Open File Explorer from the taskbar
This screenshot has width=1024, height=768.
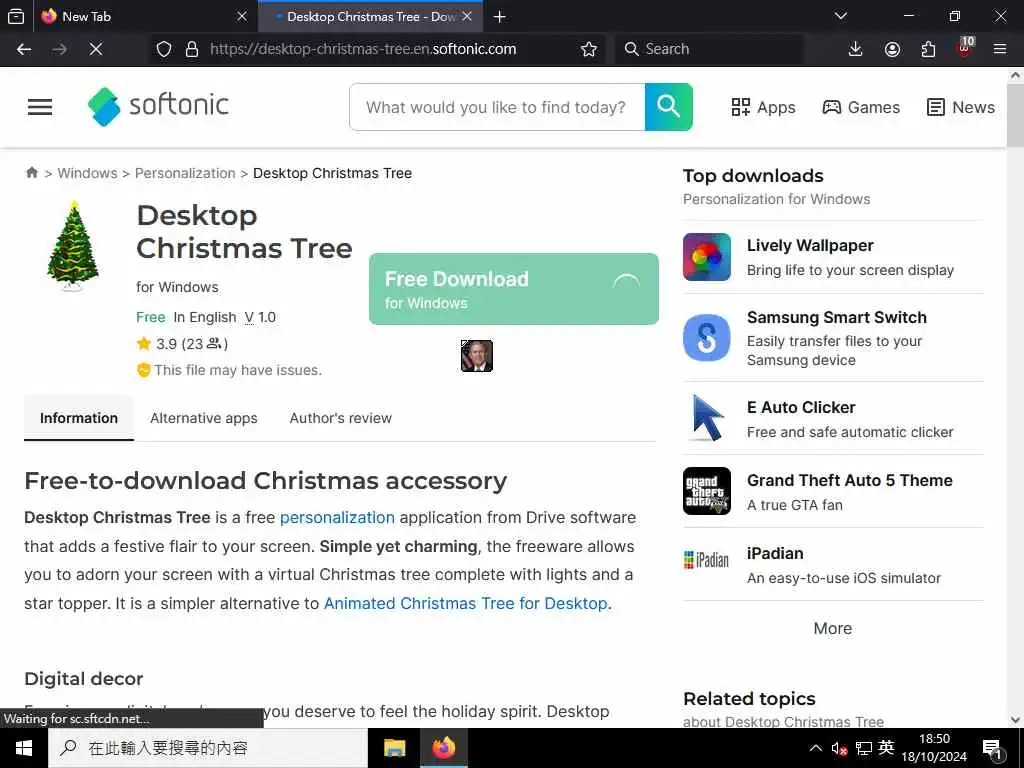pyautogui.click(x=394, y=748)
